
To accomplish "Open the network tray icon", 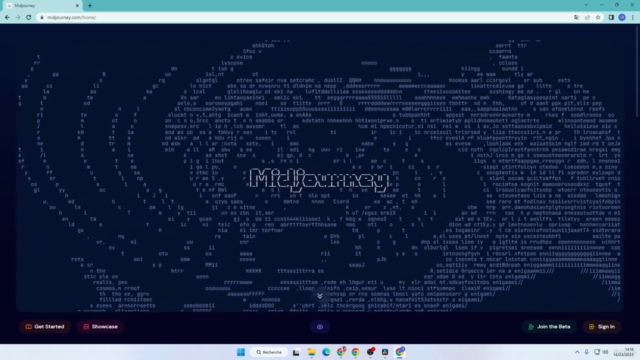I will 597,352.
